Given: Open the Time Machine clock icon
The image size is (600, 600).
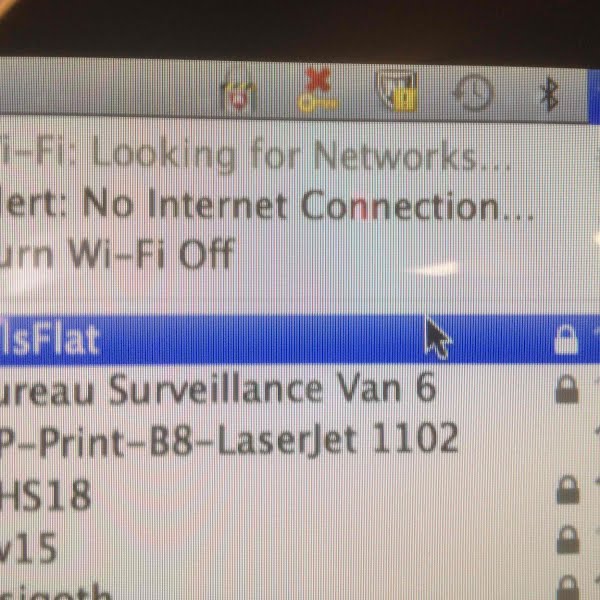Looking at the screenshot, I should 474,94.
